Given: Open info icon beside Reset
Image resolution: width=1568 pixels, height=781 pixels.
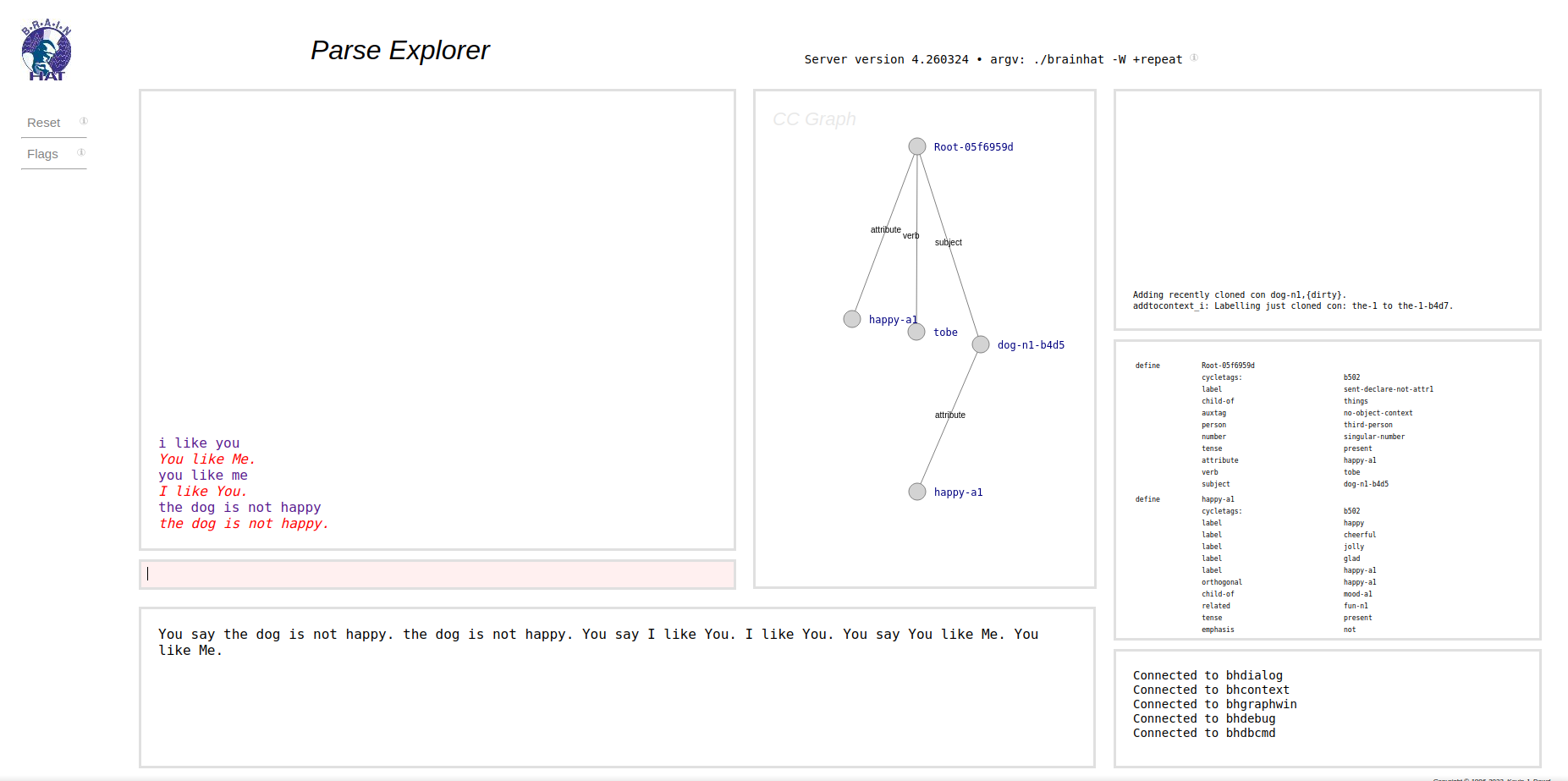Looking at the screenshot, I should (x=84, y=121).
